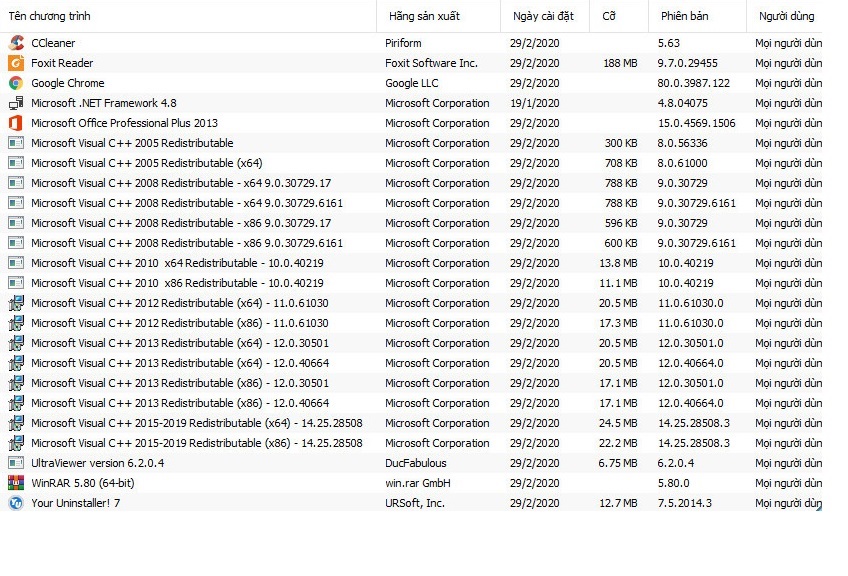
Task: Click the 5.63 version cell
Action: coord(668,43)
